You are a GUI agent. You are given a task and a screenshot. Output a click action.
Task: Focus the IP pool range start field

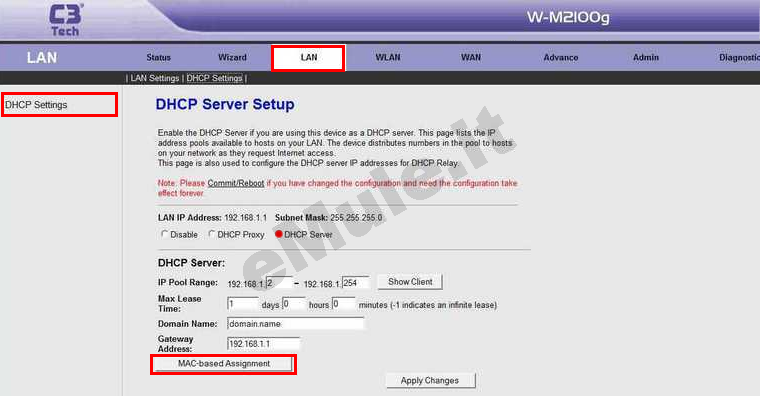tap(279, 283)
